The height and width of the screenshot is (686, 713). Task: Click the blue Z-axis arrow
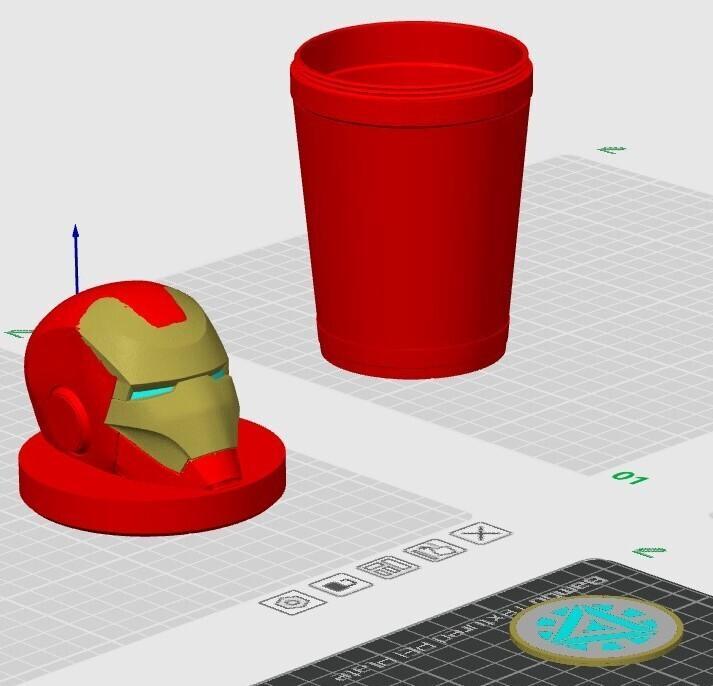(76, 258)
